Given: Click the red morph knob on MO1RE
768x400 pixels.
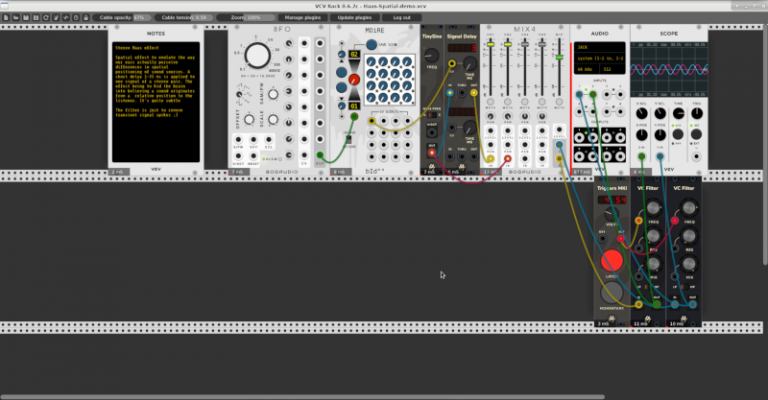Looking at the screenshot, I should coord(354,79).
